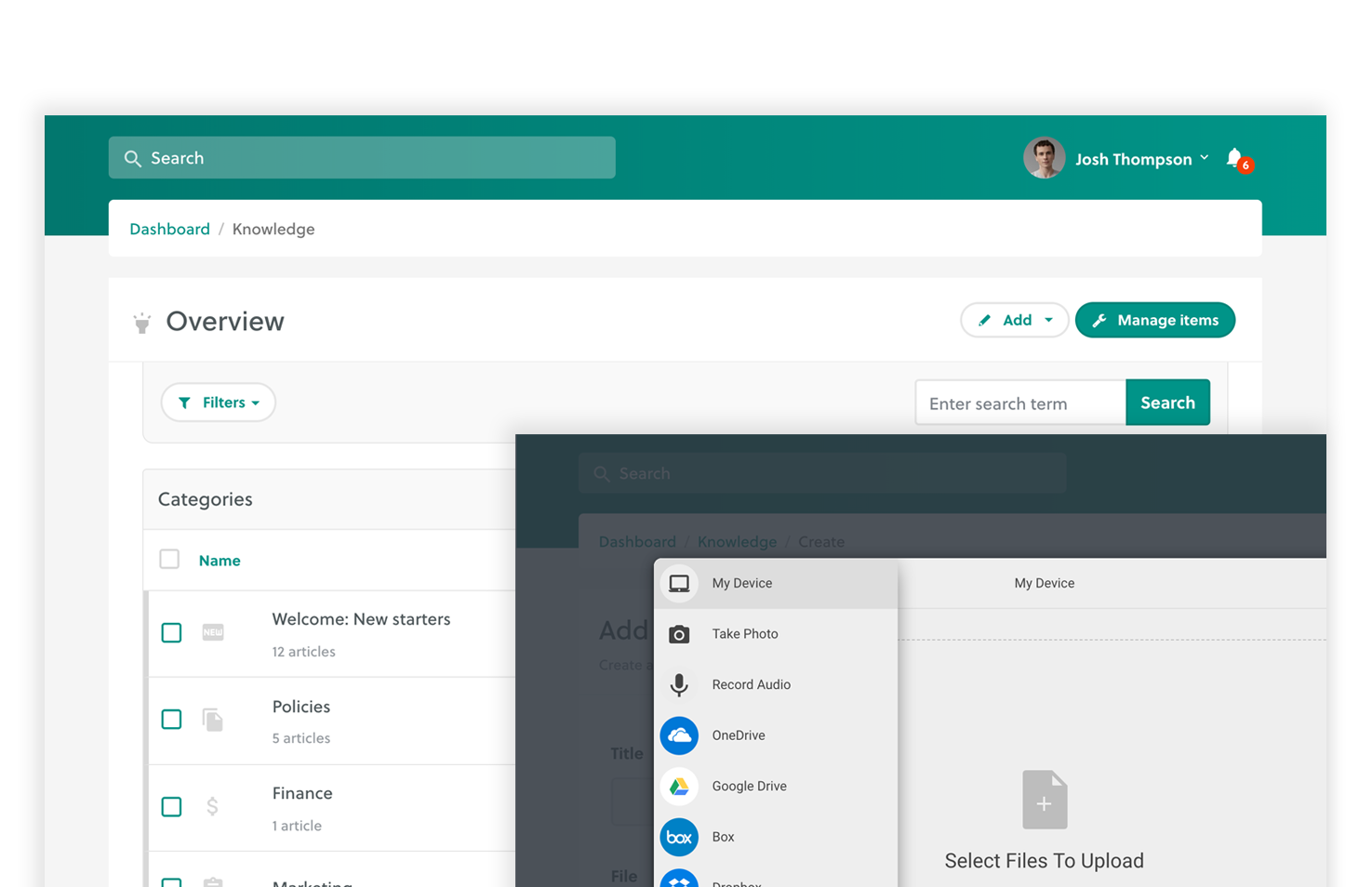Viewport: 1372px width, 887px height.
Task: Focus the Enter search term field
Action: coord(1020,404)
